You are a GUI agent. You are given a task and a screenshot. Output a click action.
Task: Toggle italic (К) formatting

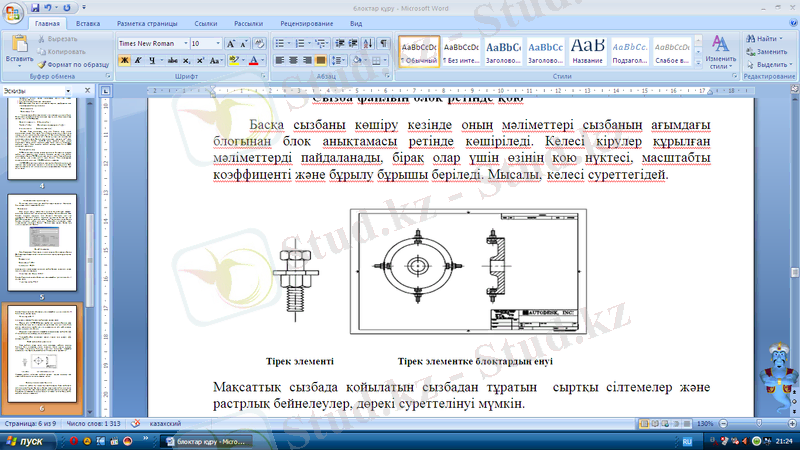point(137,60)
